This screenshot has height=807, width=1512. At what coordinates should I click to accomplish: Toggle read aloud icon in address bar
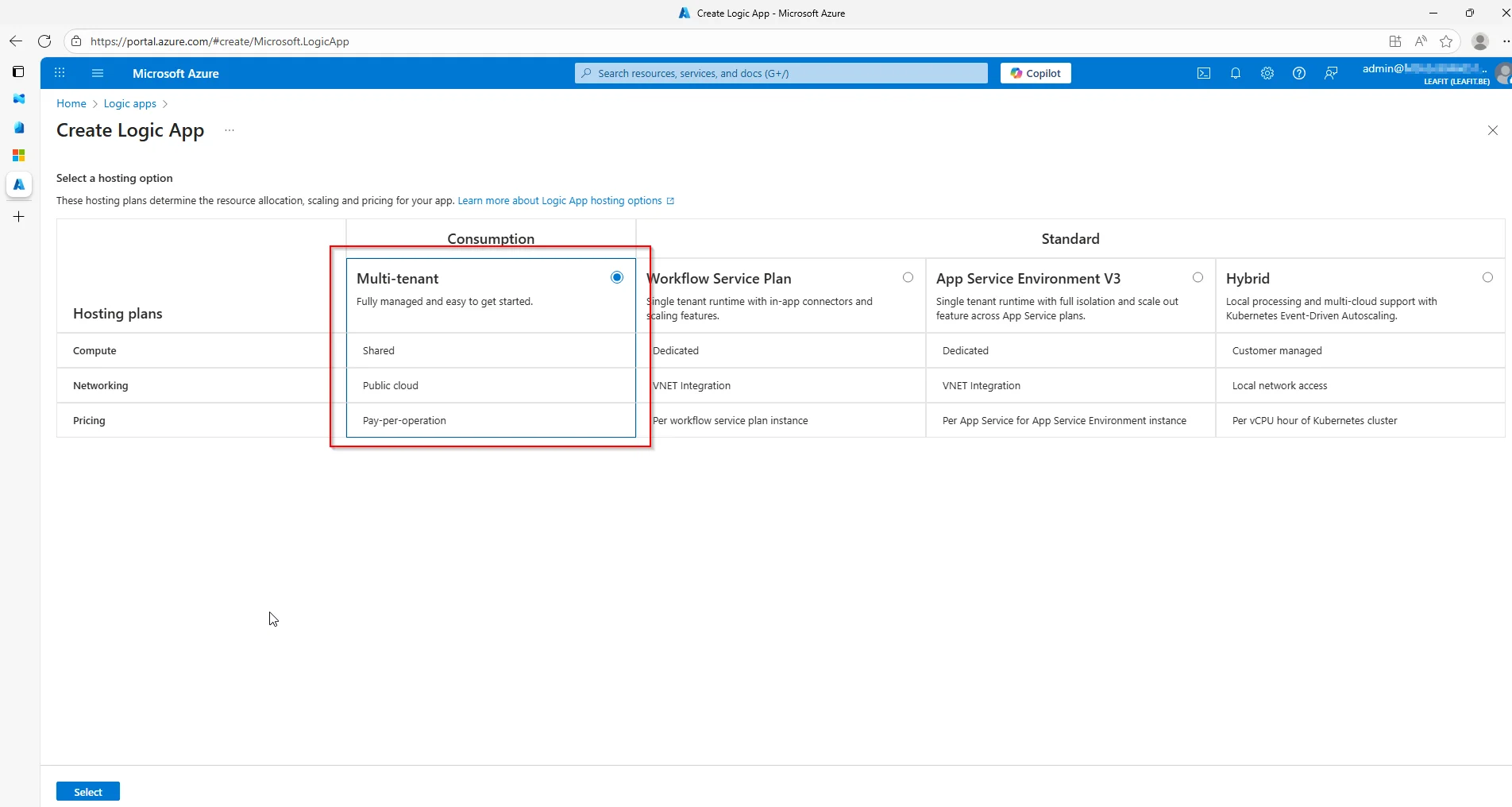pyautogui.click(x=1421, y=41)
